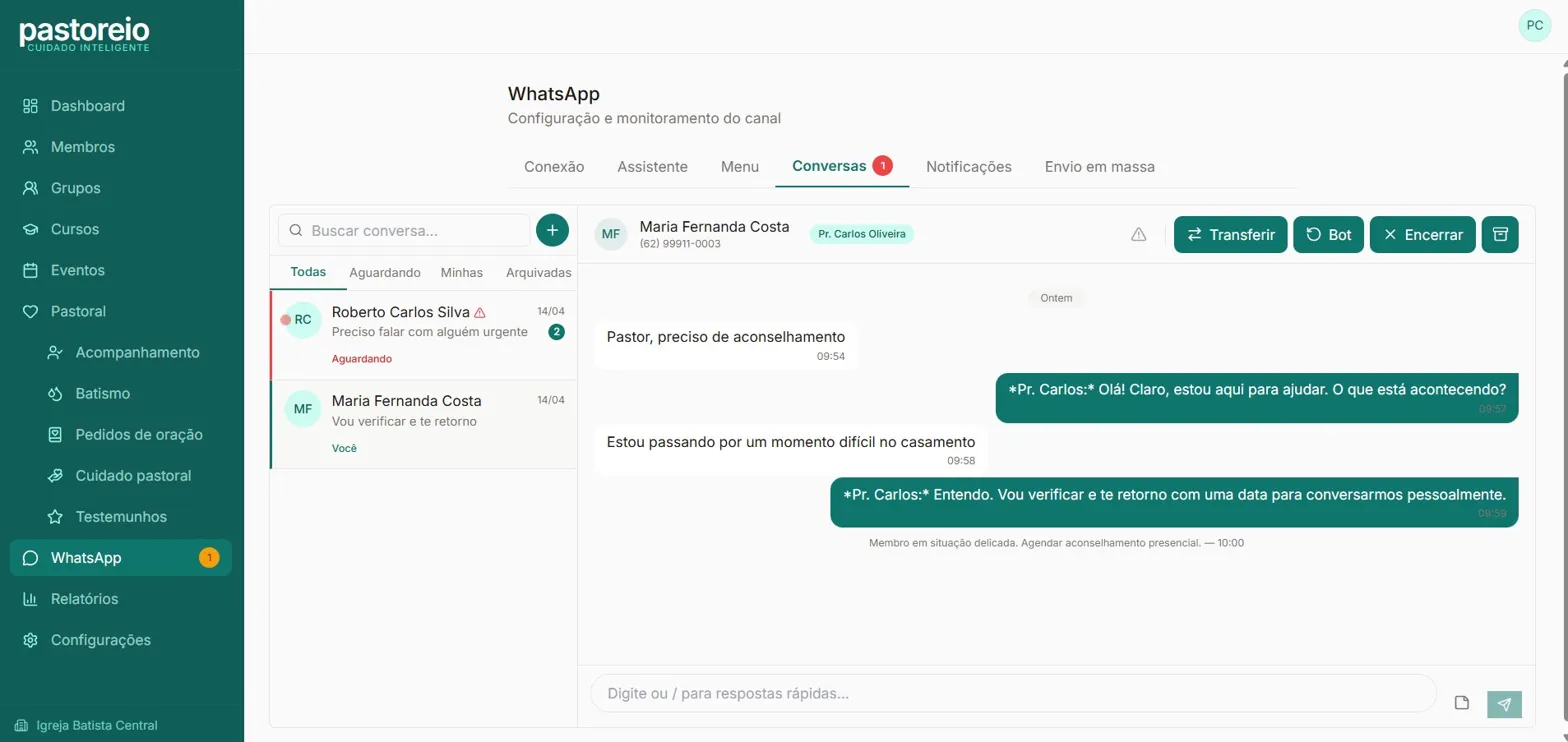Click the Ontem date separator
The width and height of the screenshot is (1568, 742).
(x=1056, y=298)
